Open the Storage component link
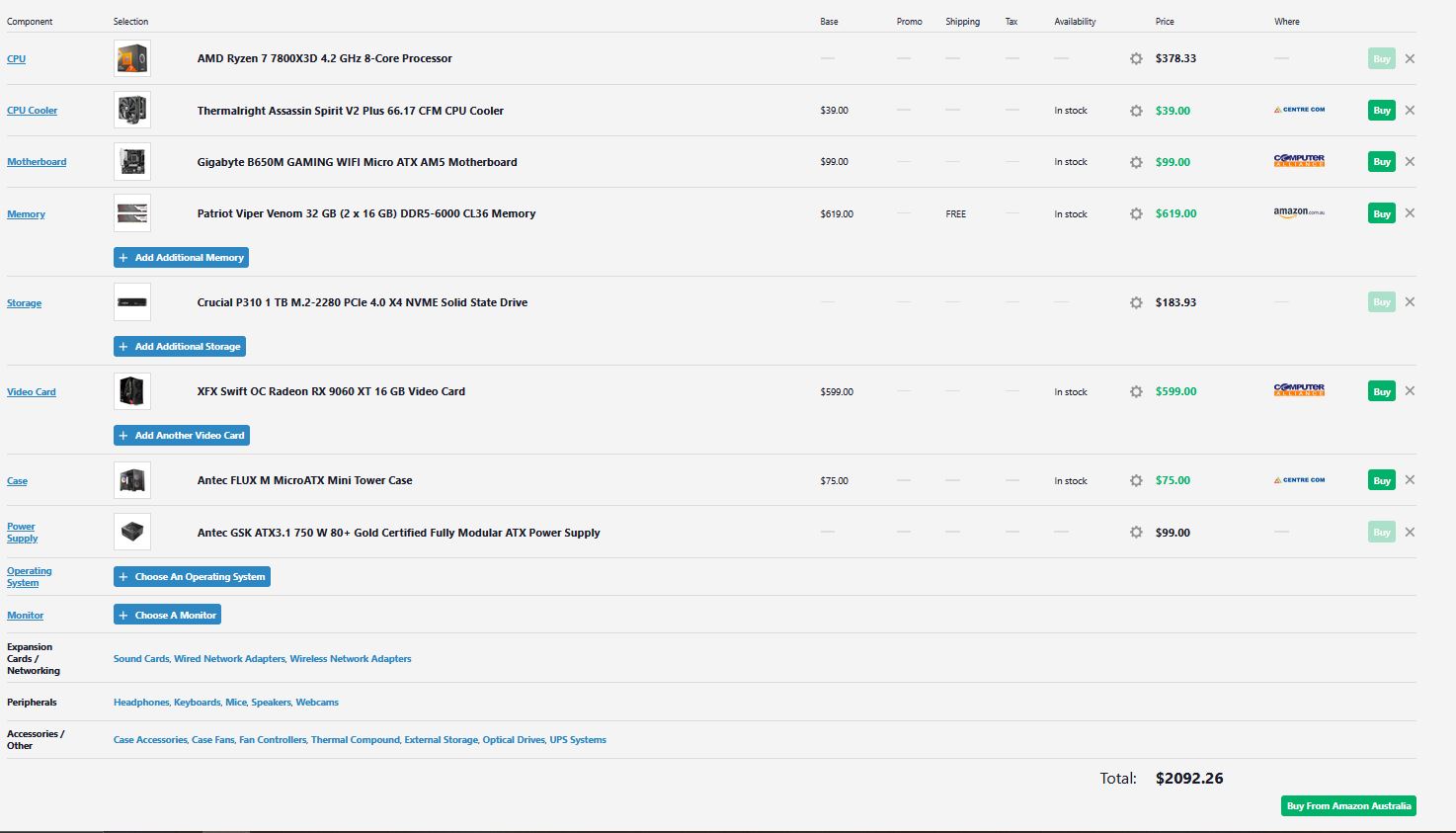The image size is (1456, 833). coord(25,303)
